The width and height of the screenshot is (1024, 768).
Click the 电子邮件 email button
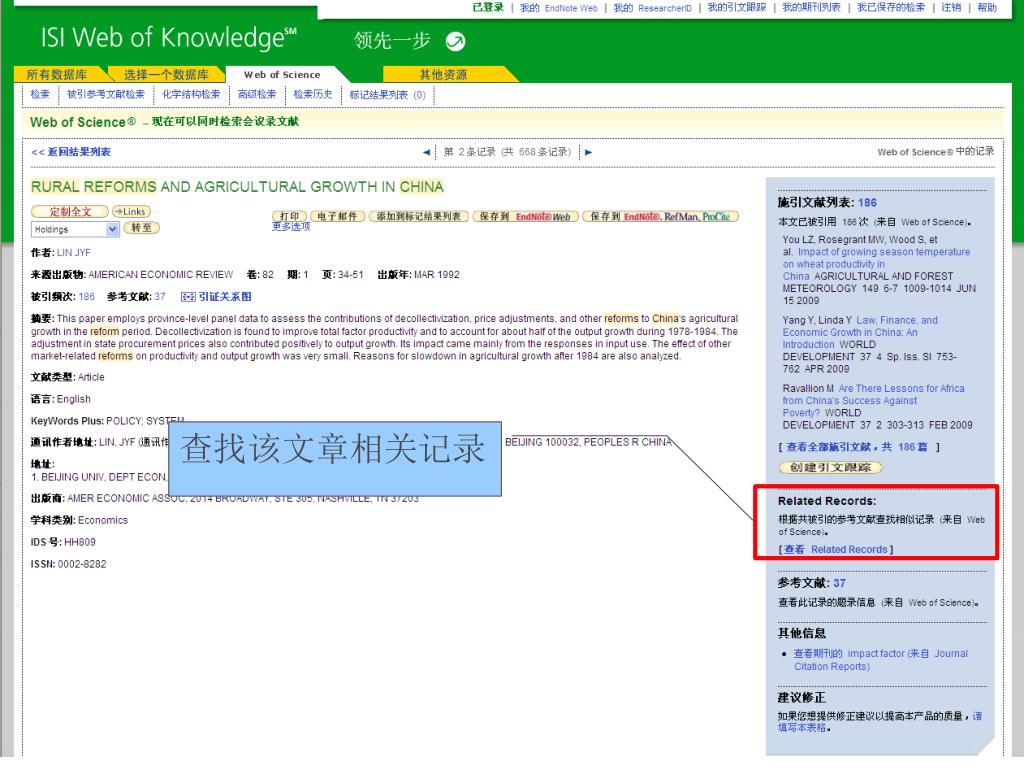point(337,216)
